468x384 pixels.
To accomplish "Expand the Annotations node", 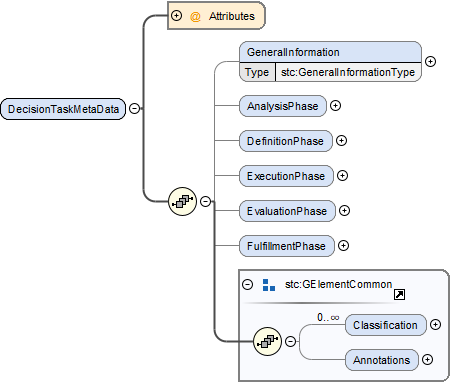I will point(427,360).
